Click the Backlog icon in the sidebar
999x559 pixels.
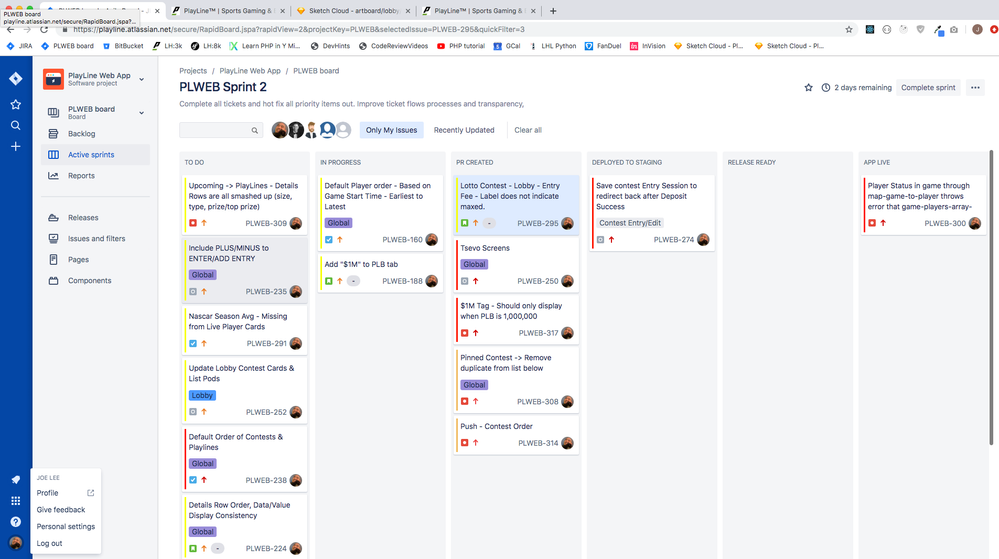click(54, 134)
